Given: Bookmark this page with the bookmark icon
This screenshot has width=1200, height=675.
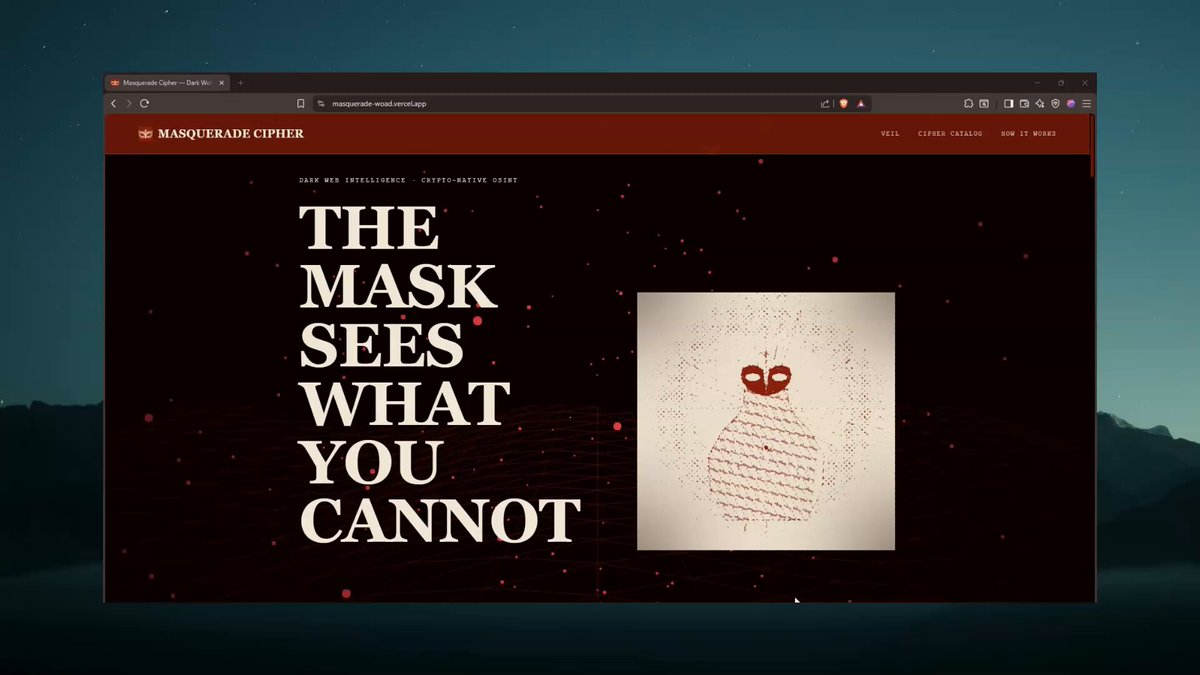Looking at the screenshot, I should (300, 103).
